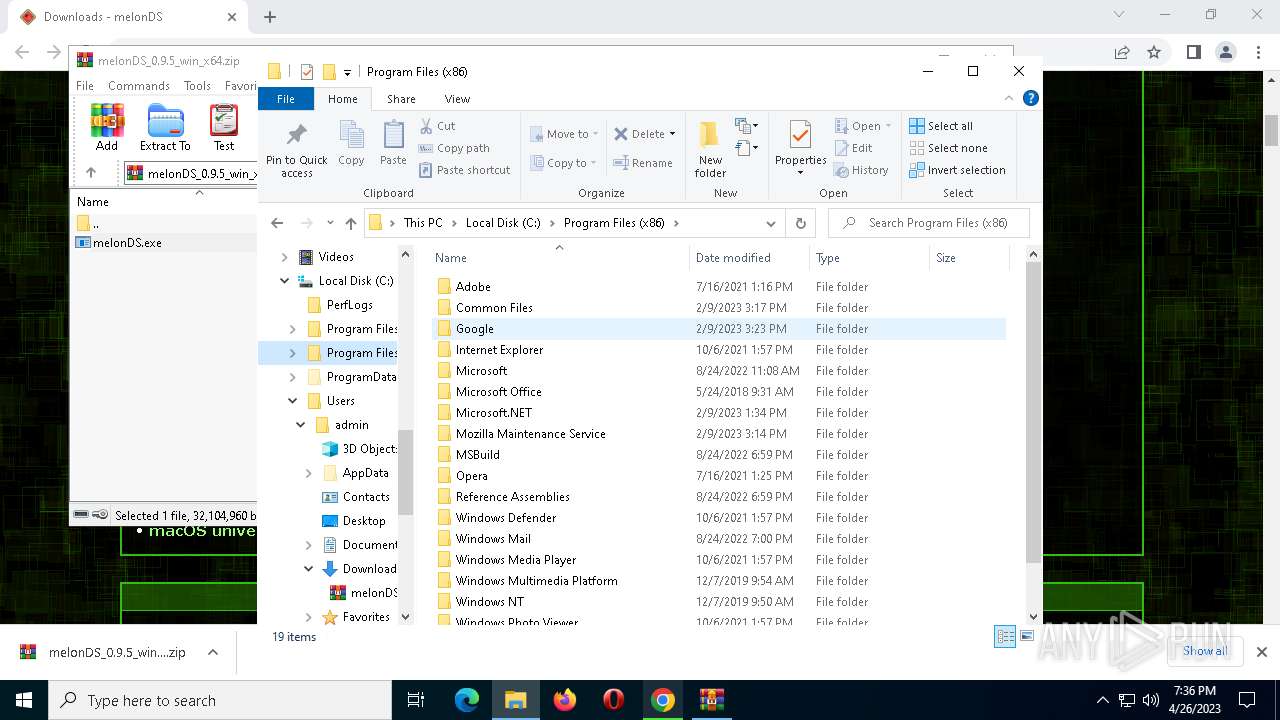Expand Videos in navigation tree
This screenshot has width=1280, height=720.
pyautogui.click(x=285, y=257)
